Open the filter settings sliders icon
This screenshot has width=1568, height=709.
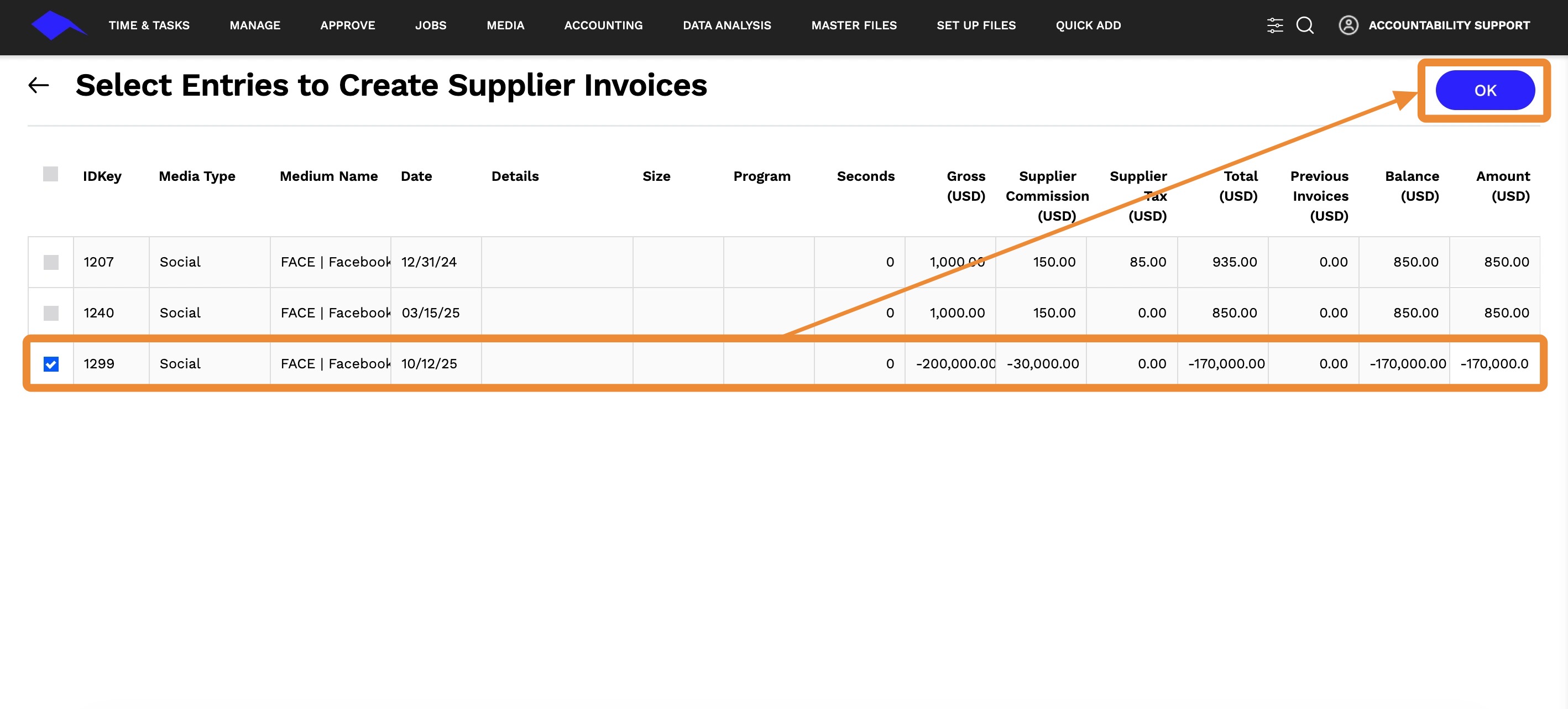pos(1274,25)
